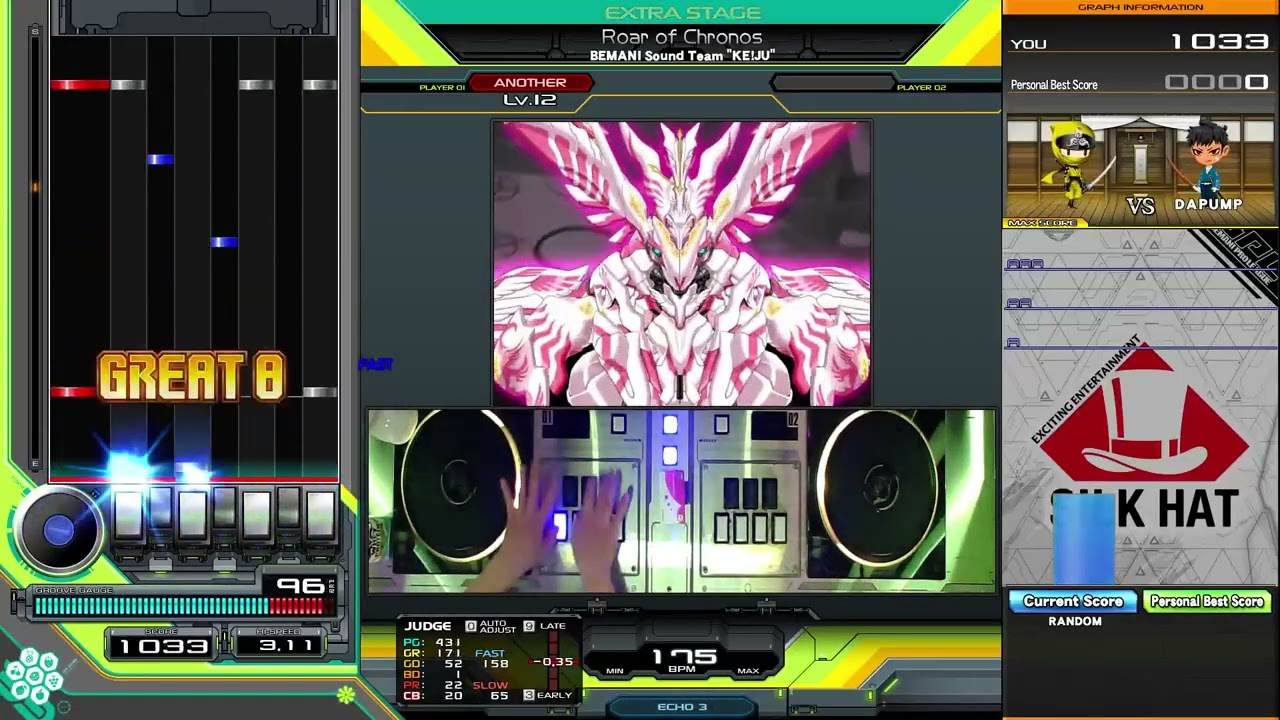Screen dimensions: 1280x720
Task: Click the PR: 22 judge count
Action: [432, 685]
